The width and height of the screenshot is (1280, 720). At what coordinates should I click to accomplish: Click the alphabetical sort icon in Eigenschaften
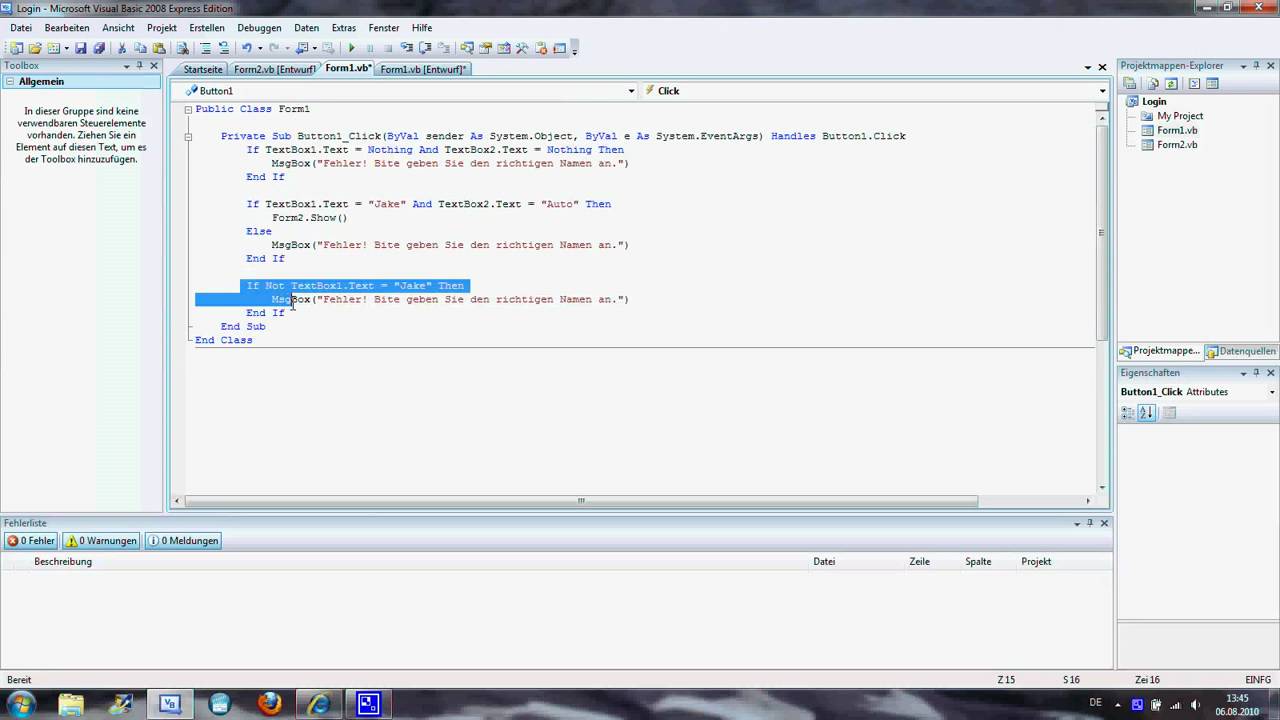[x=1147, y=413]
